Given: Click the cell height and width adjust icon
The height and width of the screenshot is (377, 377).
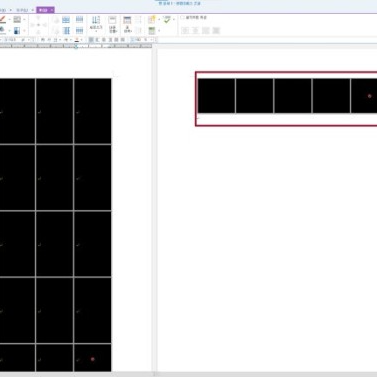Looking at the screenshot, I should tap(96, 24).
